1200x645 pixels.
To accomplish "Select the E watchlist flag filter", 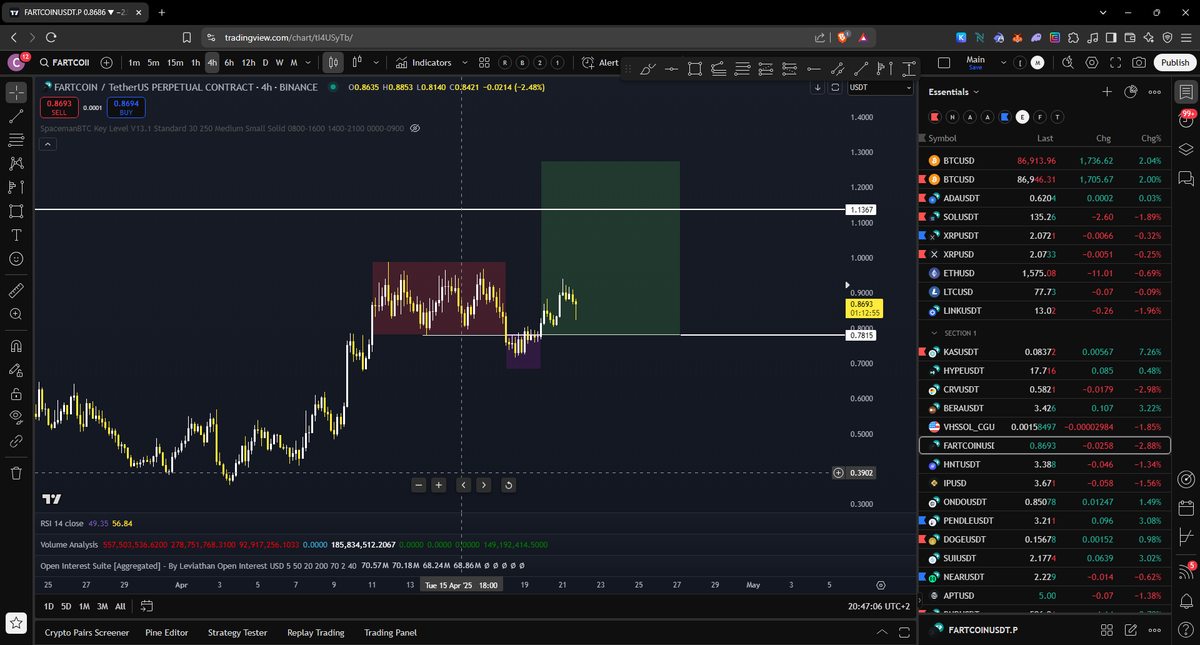I will click(x=1022, y=117).
